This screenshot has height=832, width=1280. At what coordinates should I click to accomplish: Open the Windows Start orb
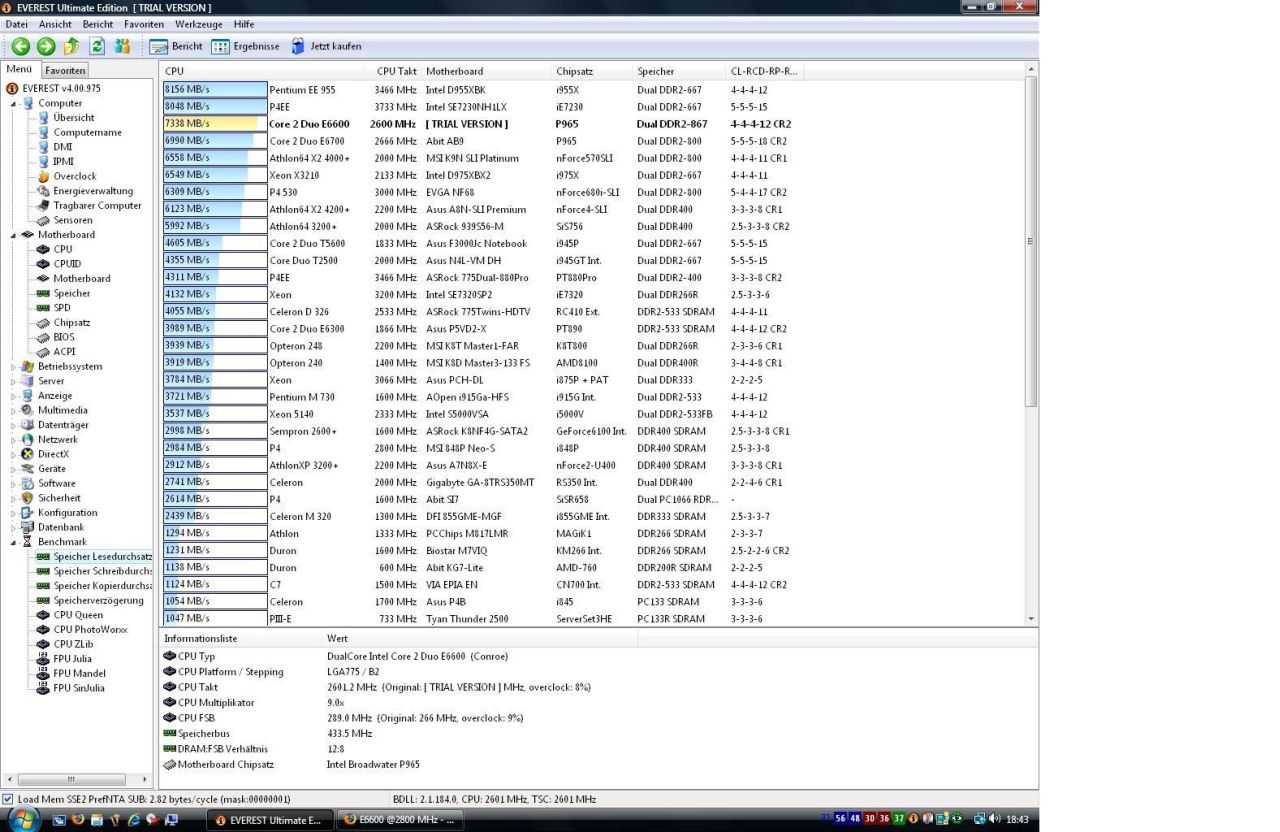pyautogui.click(x=24, y=820)
